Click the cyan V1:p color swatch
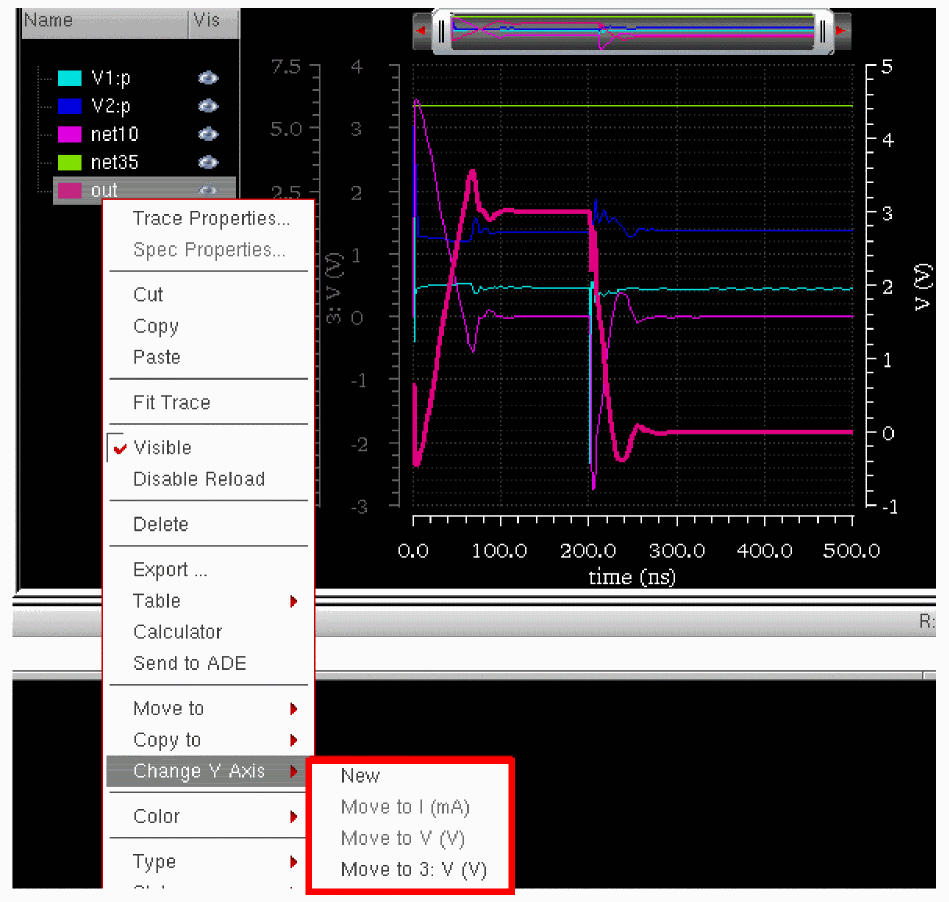 69,78
